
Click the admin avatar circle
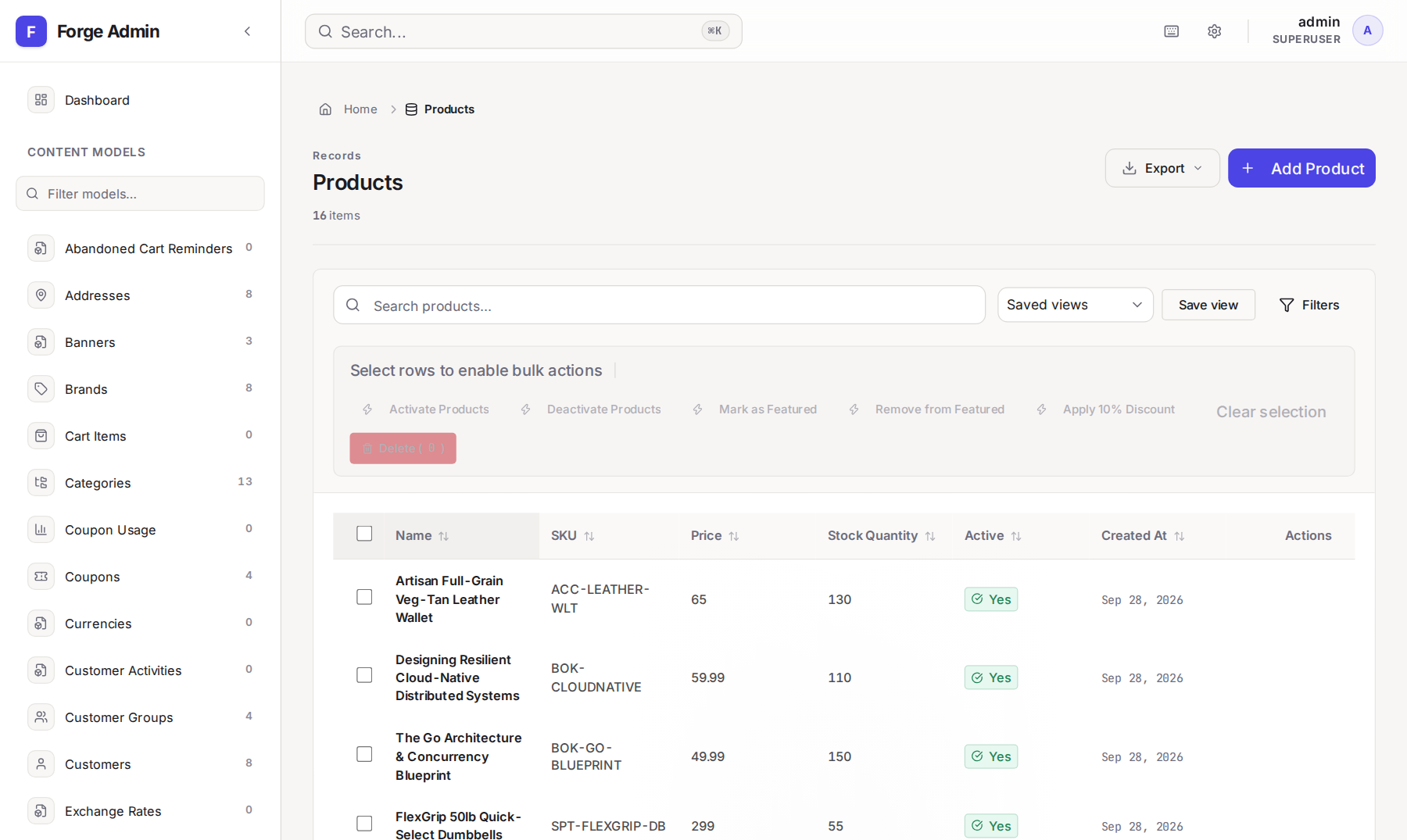1367,30
